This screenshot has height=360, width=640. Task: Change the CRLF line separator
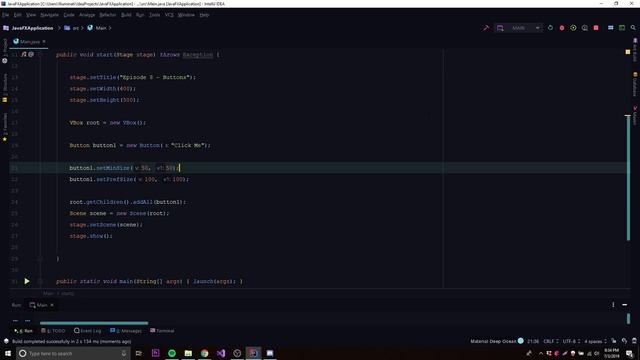coord(551,341)
